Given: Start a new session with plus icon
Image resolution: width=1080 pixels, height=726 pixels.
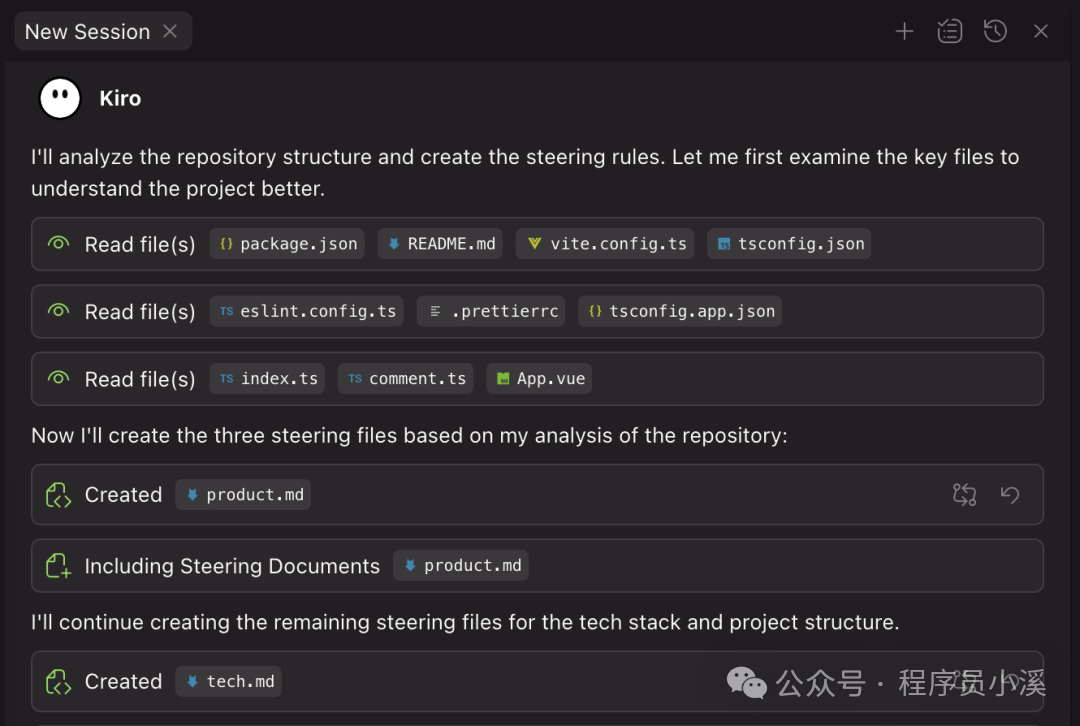Looking at the screenshot, I should pos(904,32).
